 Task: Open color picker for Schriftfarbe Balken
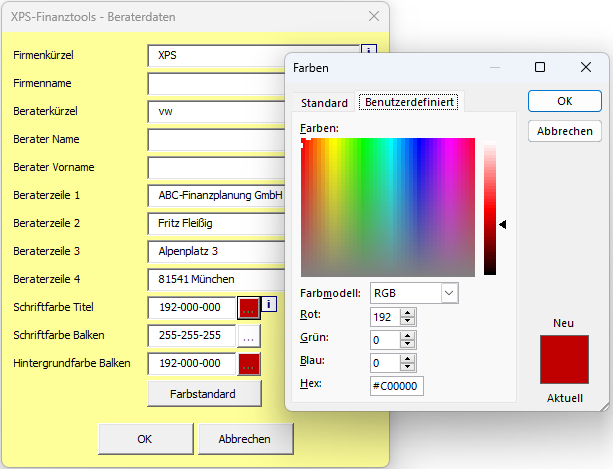(249, 336)
